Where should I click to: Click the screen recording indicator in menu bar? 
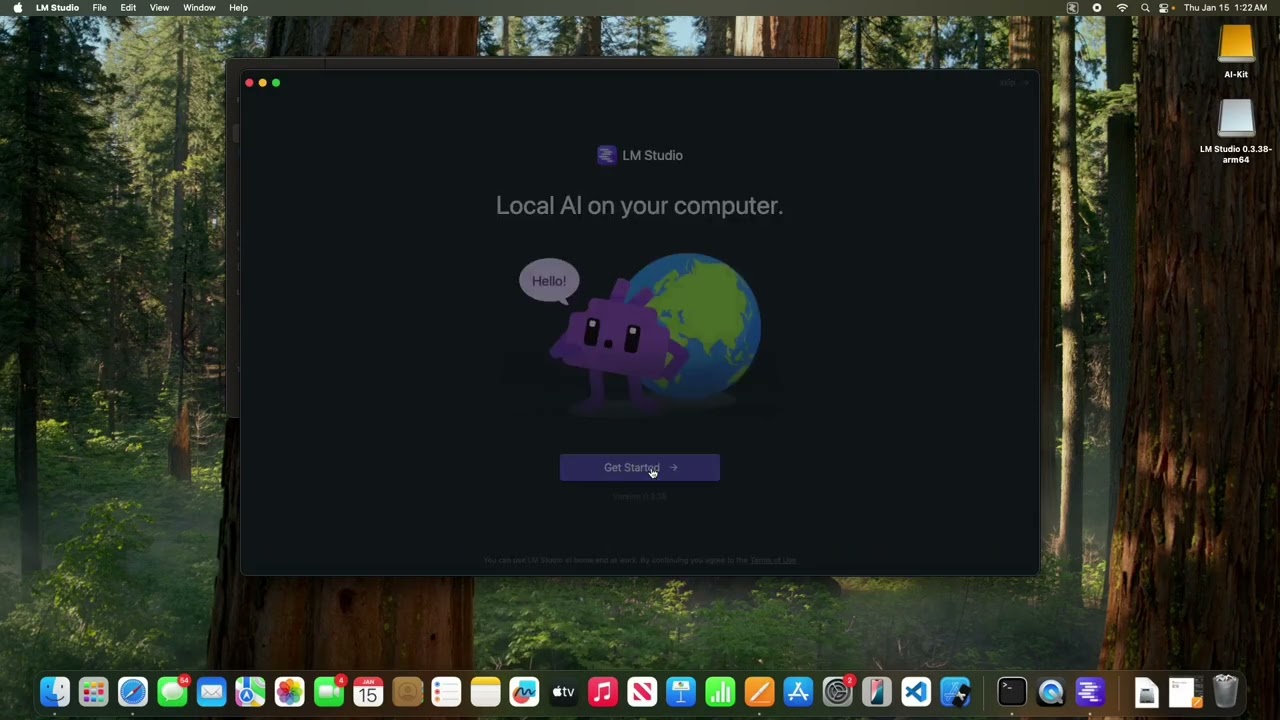click(1097, 7)
